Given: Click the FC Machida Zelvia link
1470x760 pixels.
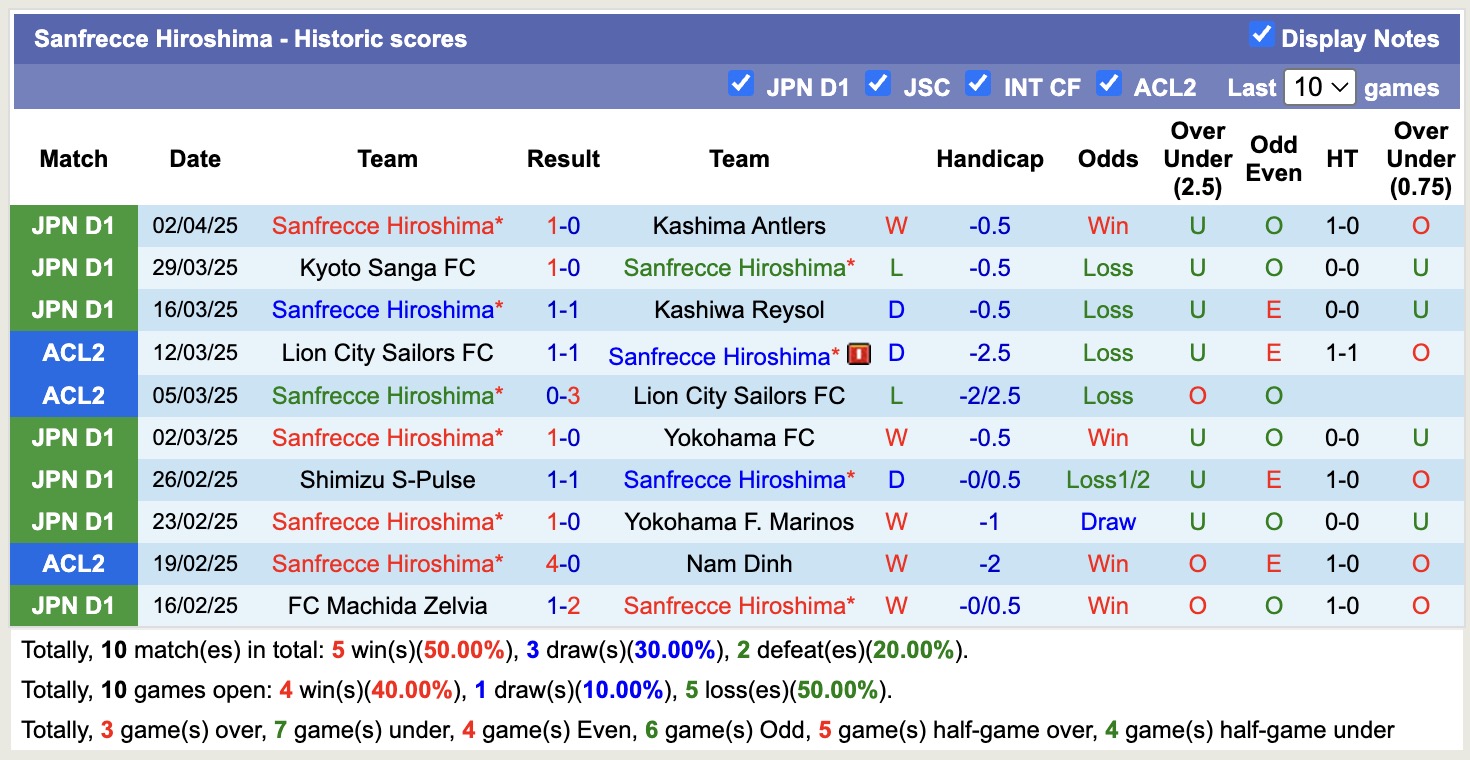Looking at the screenshot, I should tap(388, 605).
